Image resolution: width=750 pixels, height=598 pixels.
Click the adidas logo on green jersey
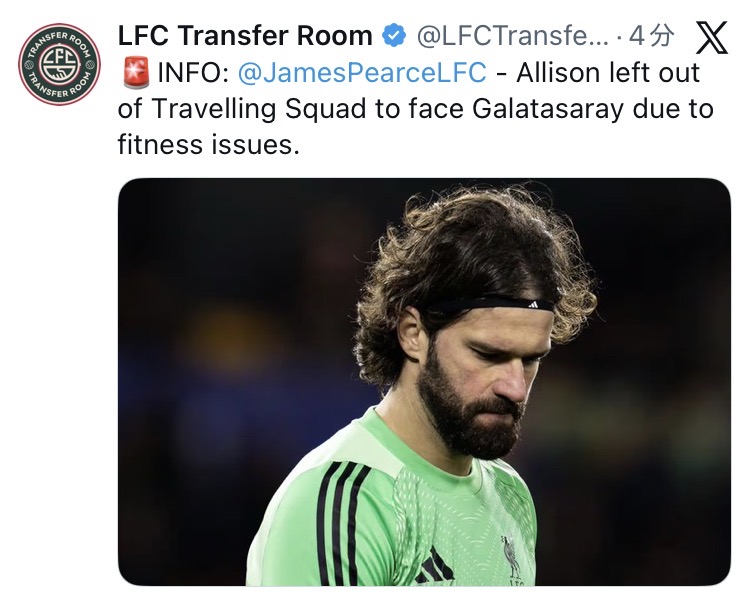coord(433,568)
